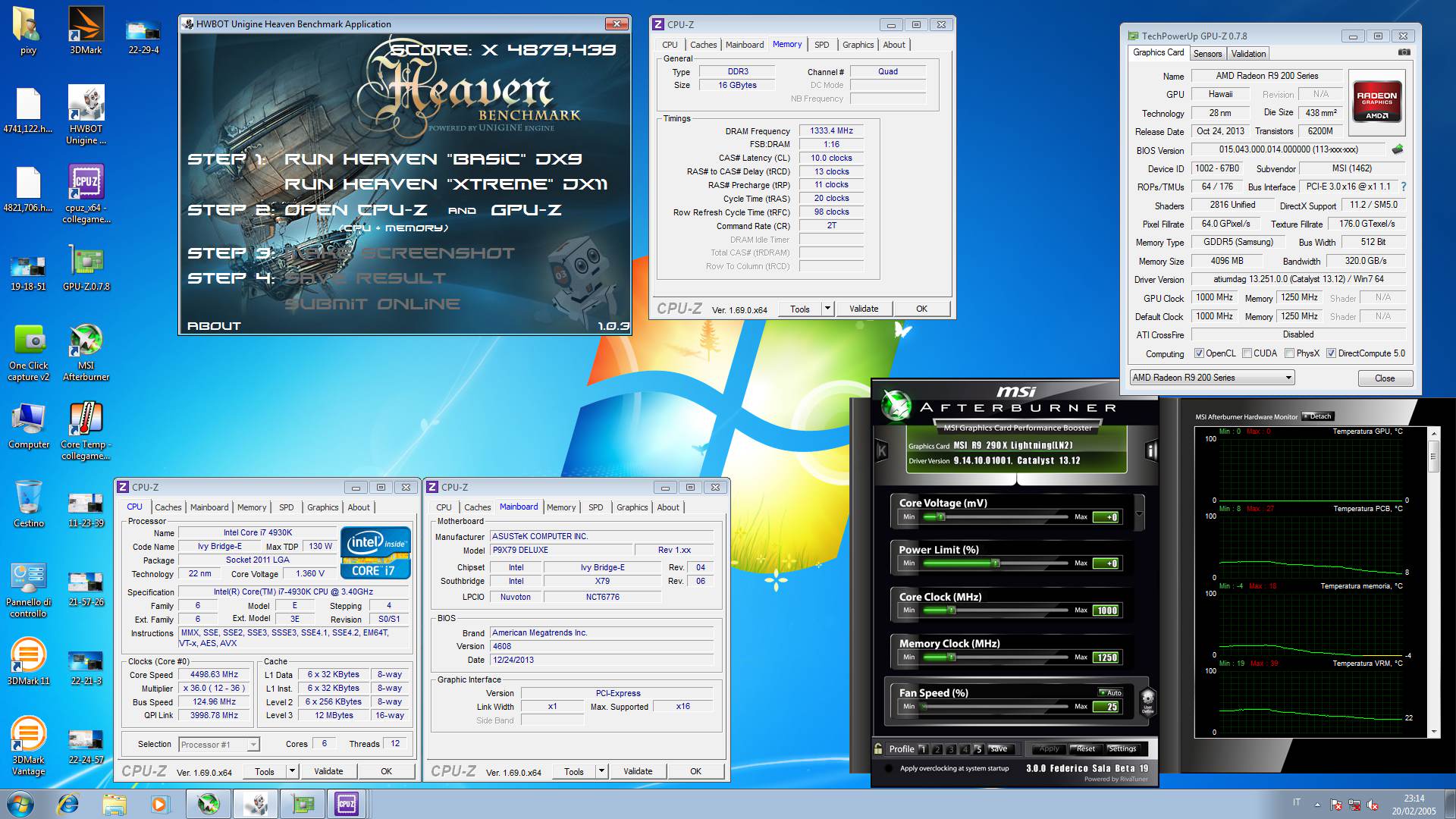The height and width of the screenshot is (819, 1456).
Task: Expand Tools arrow in CPU-Z CPU window
Action: 292,771
